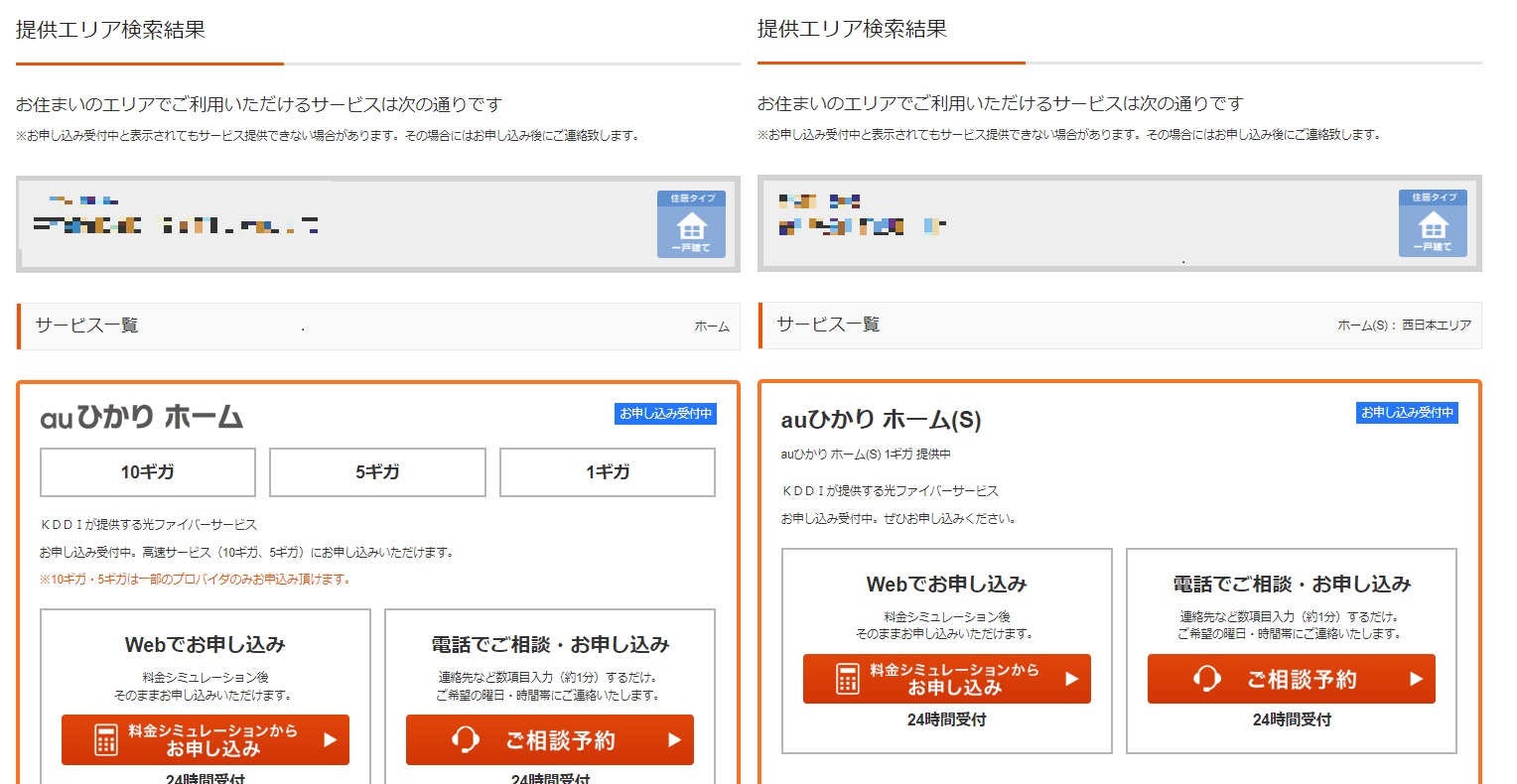Viewport: 1517px width, 784px height.
Task: Click ＫＤＤＩが提供する光ファイバーサービス text in ホーム(S) card
Action: click(890, 491)
